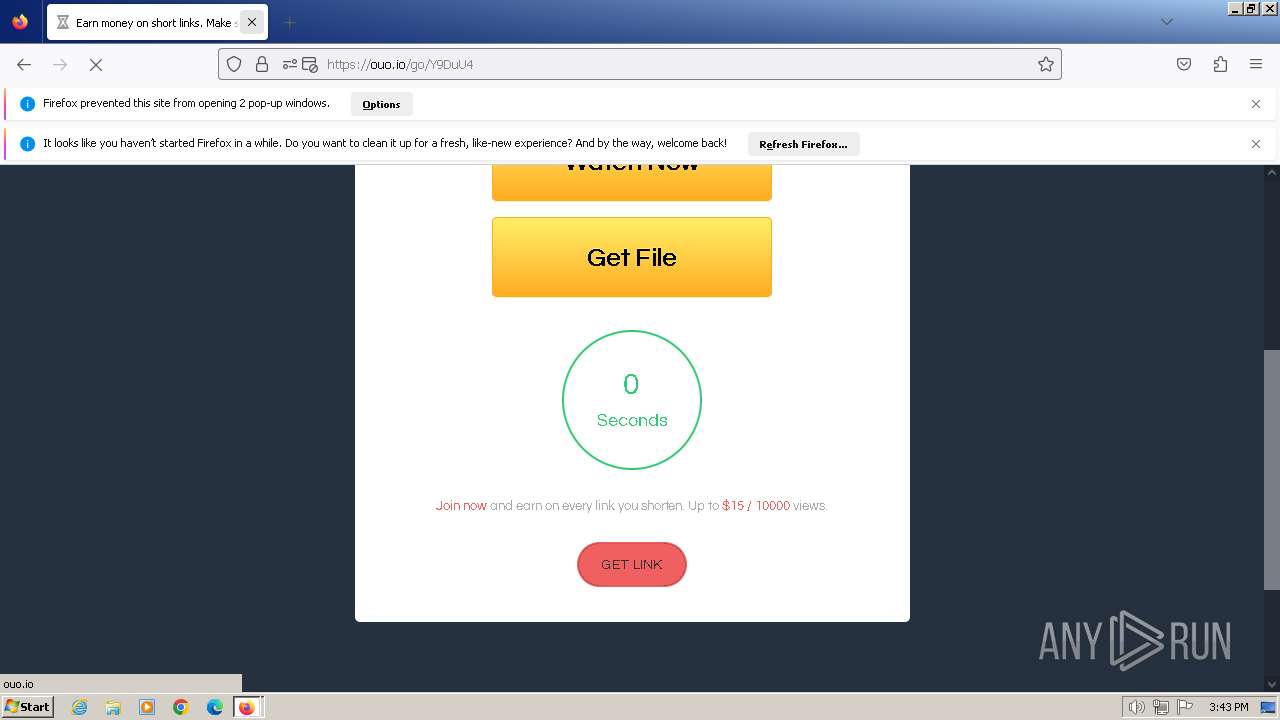This screenshot has height=720, width=1280.
Task: Stop loading the page
Action: (96, 64)
